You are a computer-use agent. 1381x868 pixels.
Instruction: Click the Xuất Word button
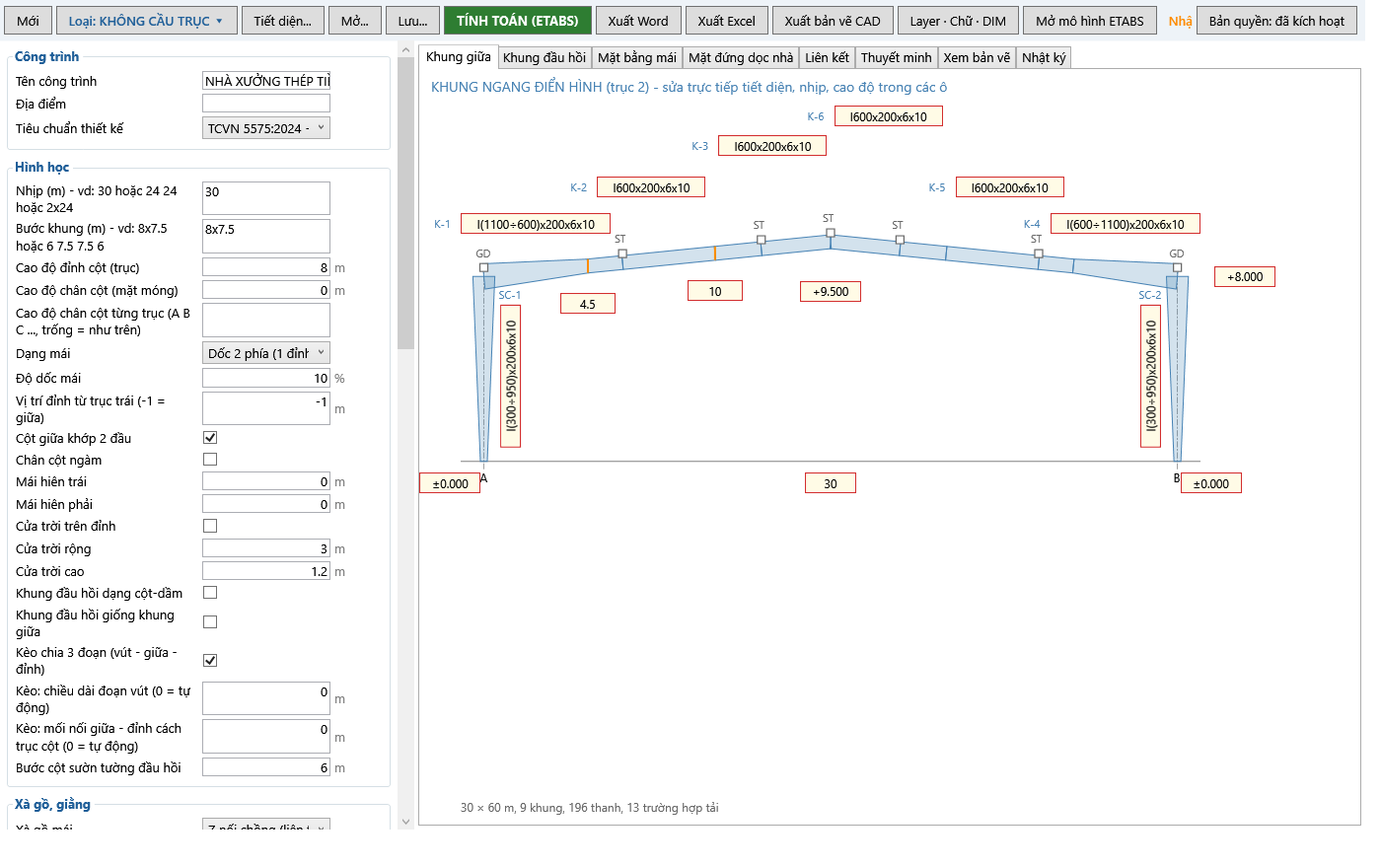[x=637, y=21]
